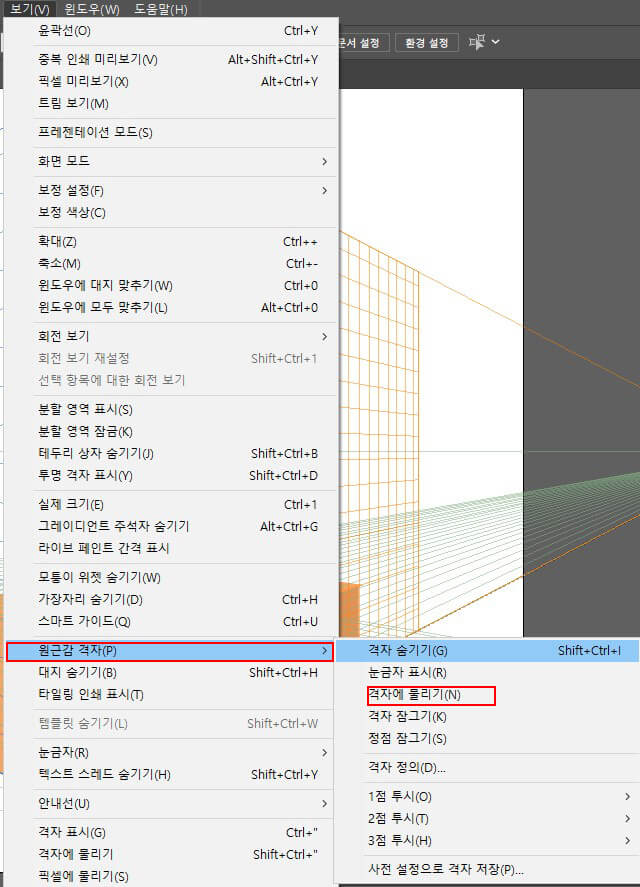
Task: Toggle 라이브 페인트 간격 표시
Action: 170,549
